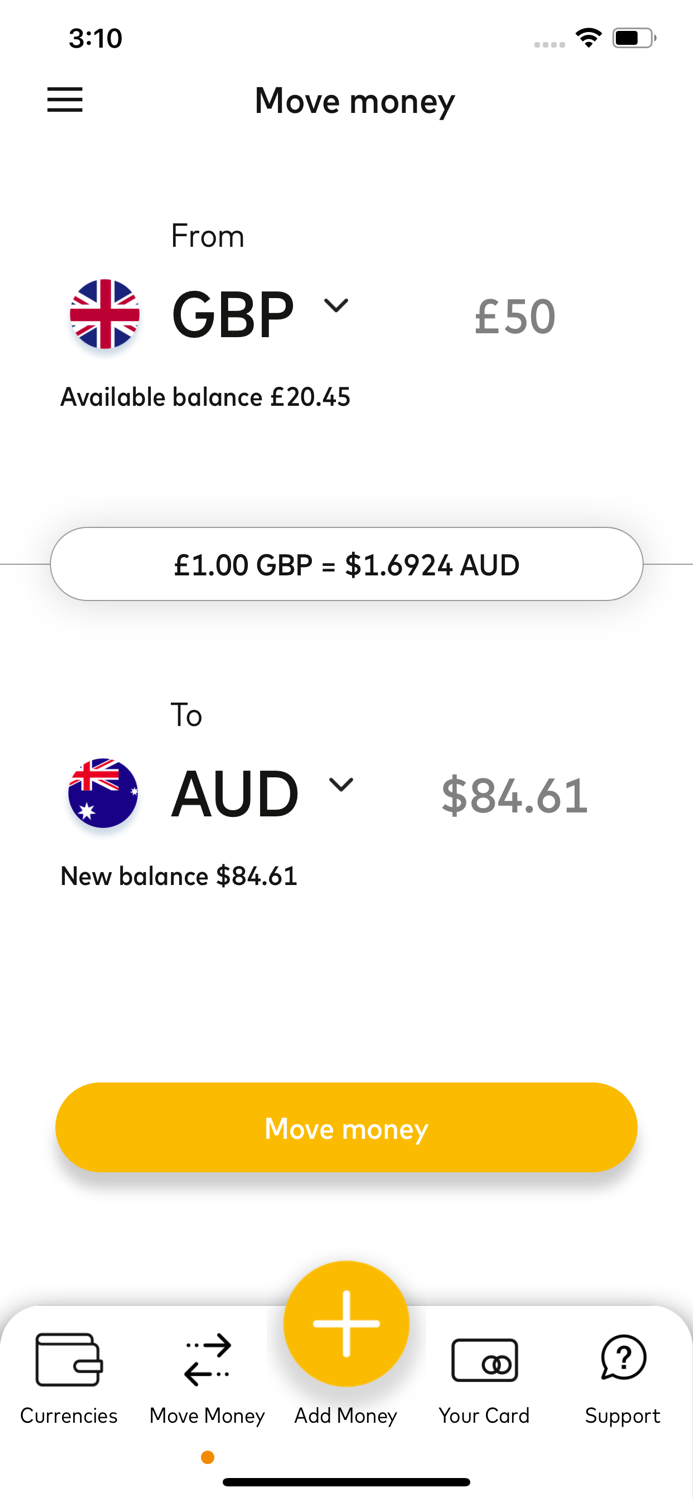Tap the New balance $84.61 text
Viewport: 693px width, 1500px height.
[178, 876]
